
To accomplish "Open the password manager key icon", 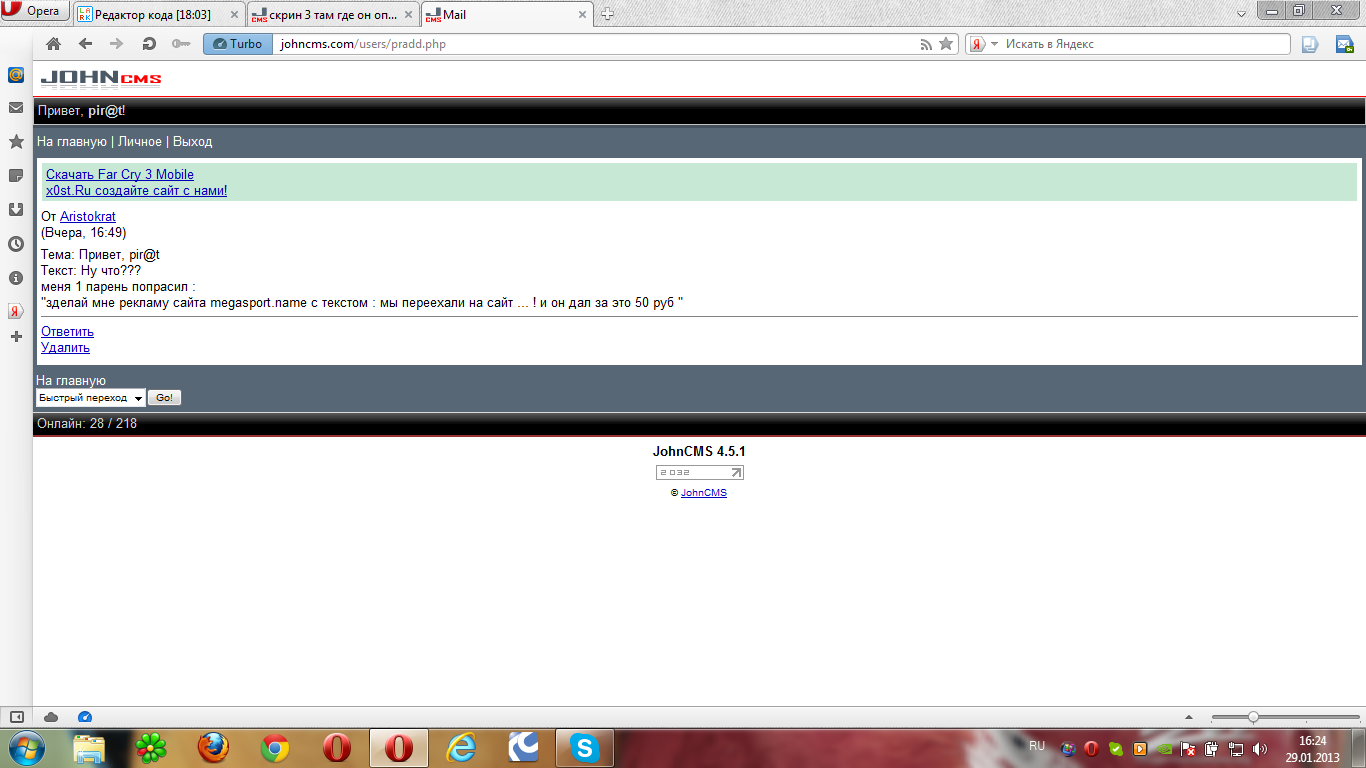I will point(181,44).
